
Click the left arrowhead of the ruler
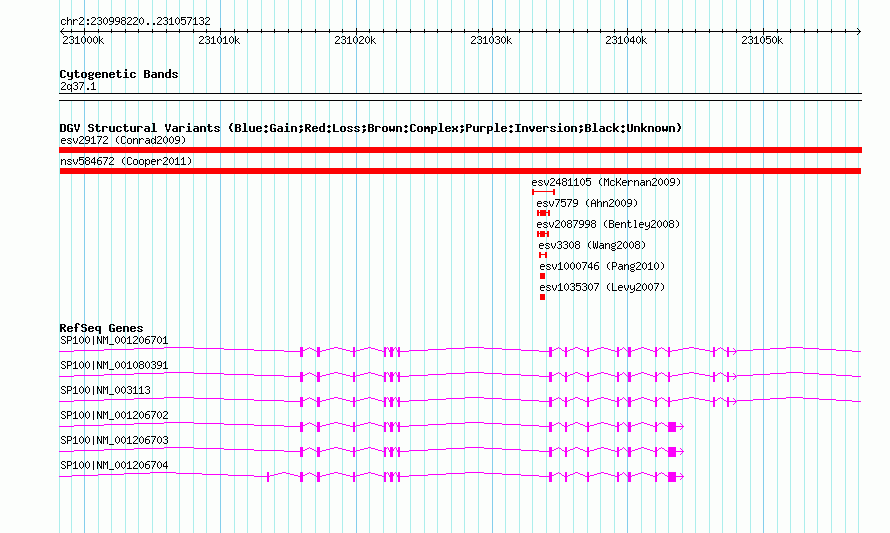pos(62,31)
